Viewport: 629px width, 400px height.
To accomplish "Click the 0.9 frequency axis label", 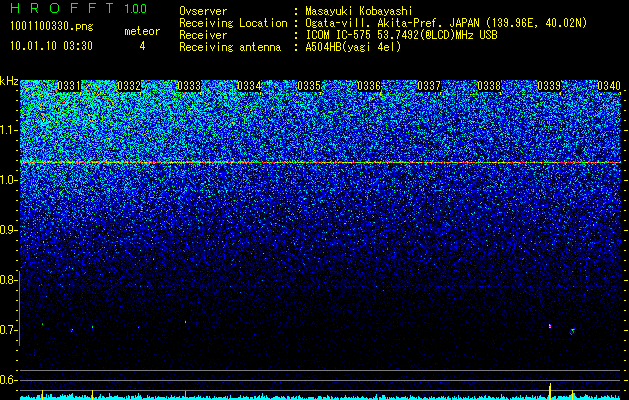I will coord(7,230).
